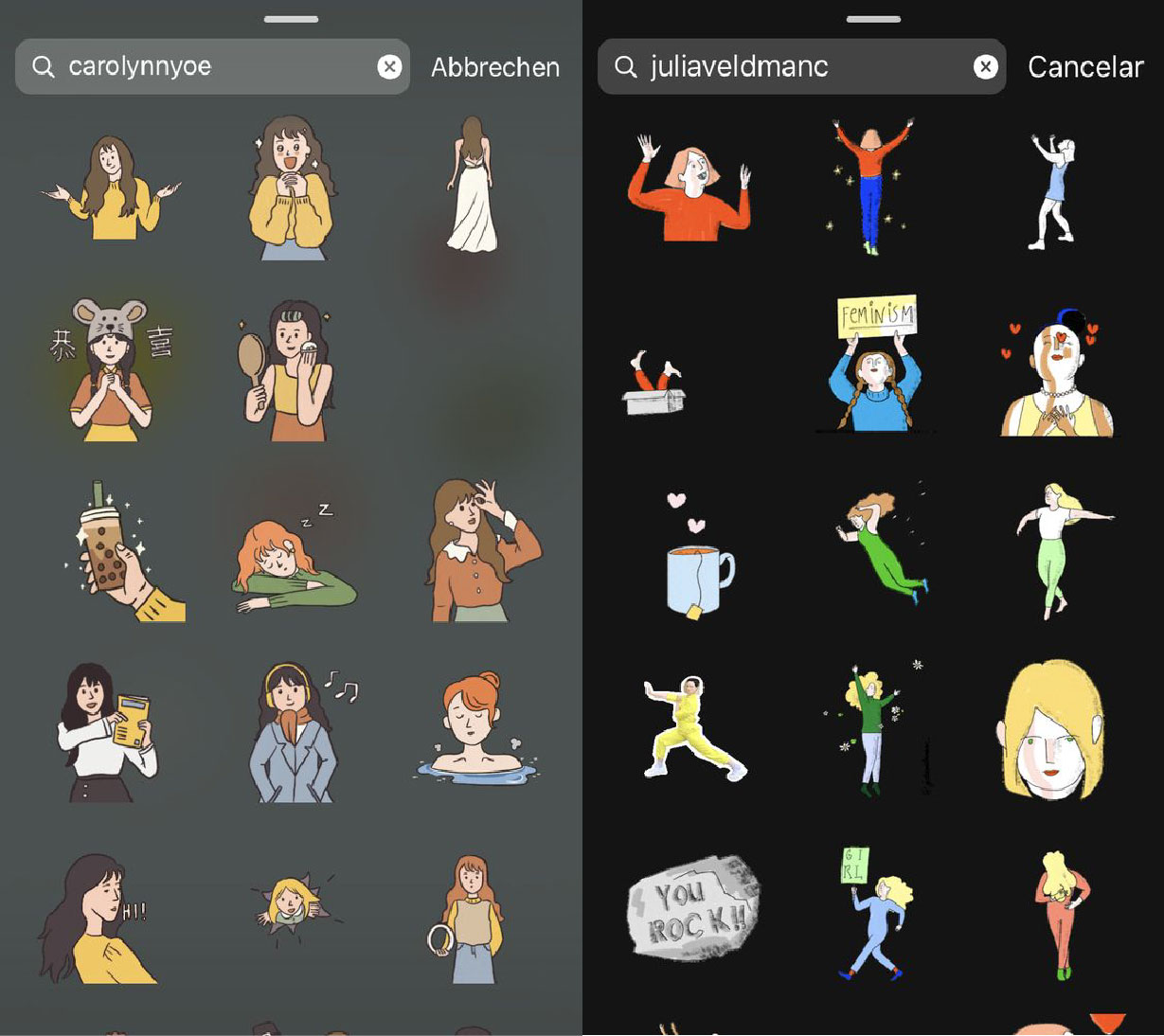Tap left search magnifier icon
The width and height of the screenshot is (1164, 1036).
point(44,66)
